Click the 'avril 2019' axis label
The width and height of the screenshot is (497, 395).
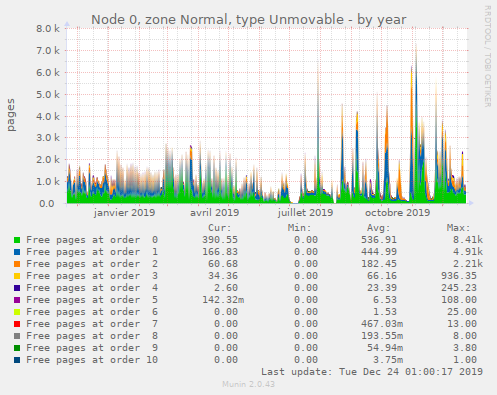point(215,213)
